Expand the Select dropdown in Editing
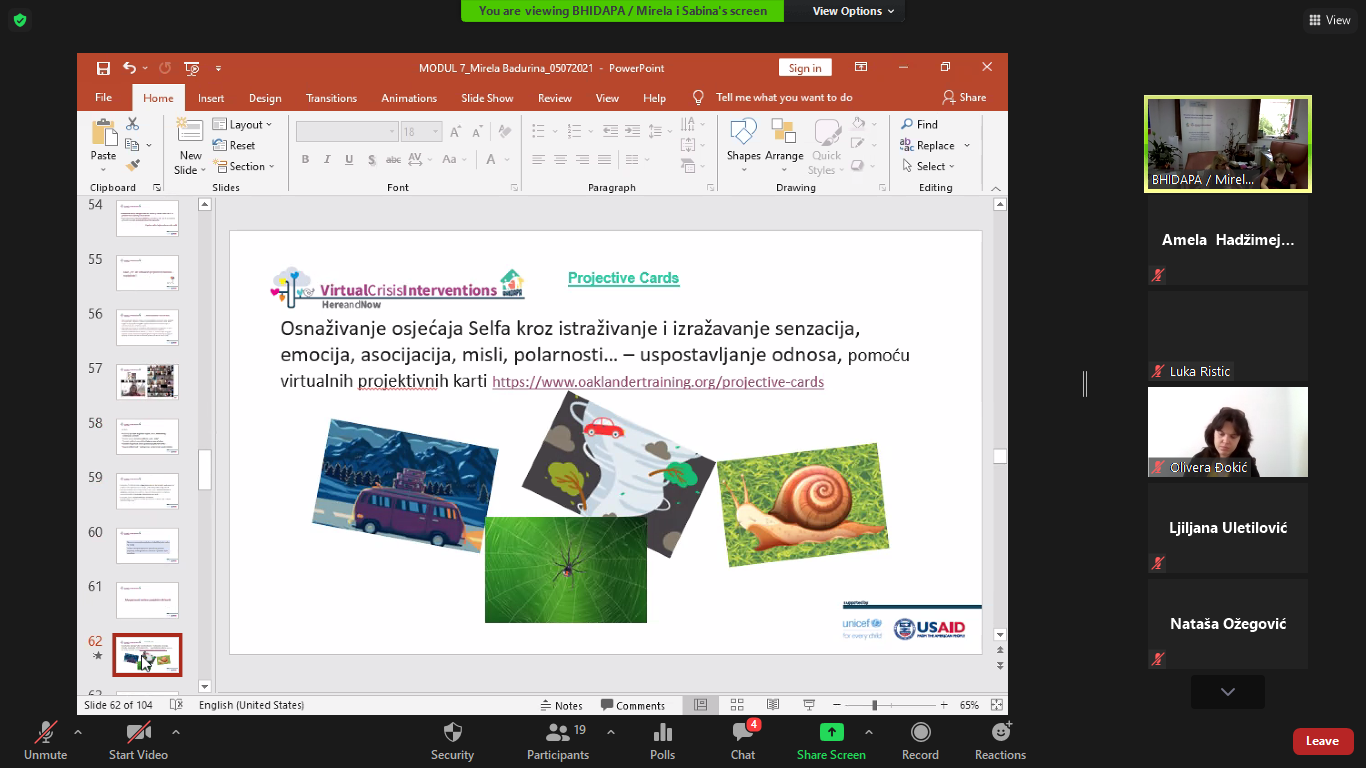1366x768 pixels. coord(929,166)
